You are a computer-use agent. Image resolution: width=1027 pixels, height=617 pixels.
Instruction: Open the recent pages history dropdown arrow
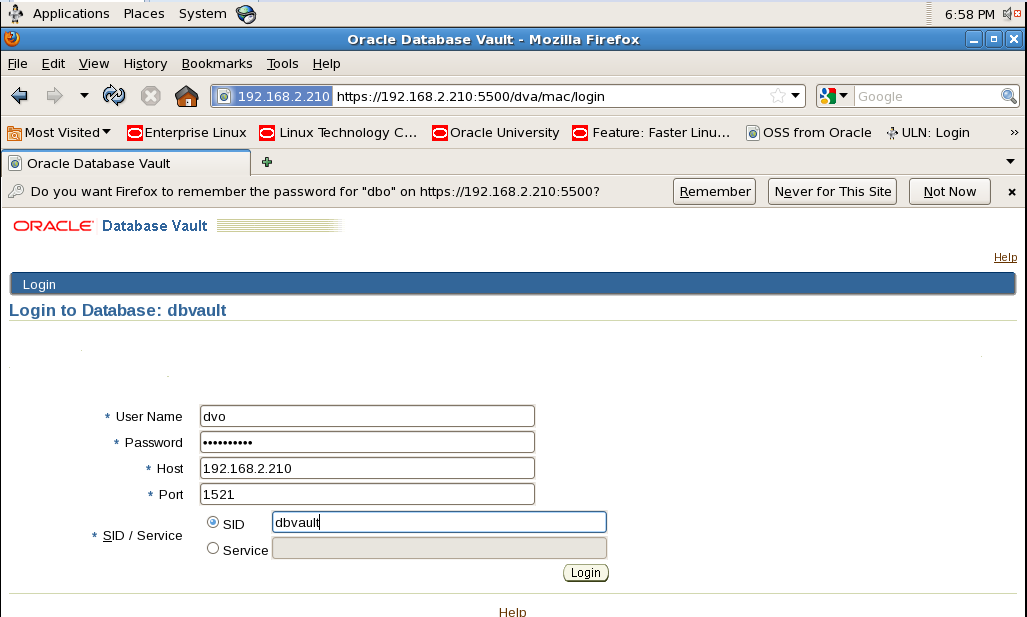(84, 96)
